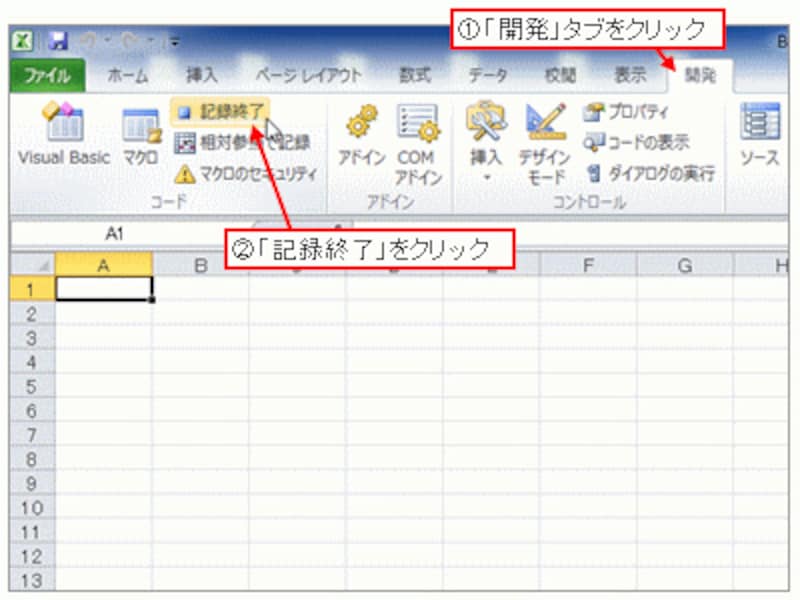Screen dimensions: 800x600
Task: Click the Select All corner button
Action: click(x=33, y=265)
